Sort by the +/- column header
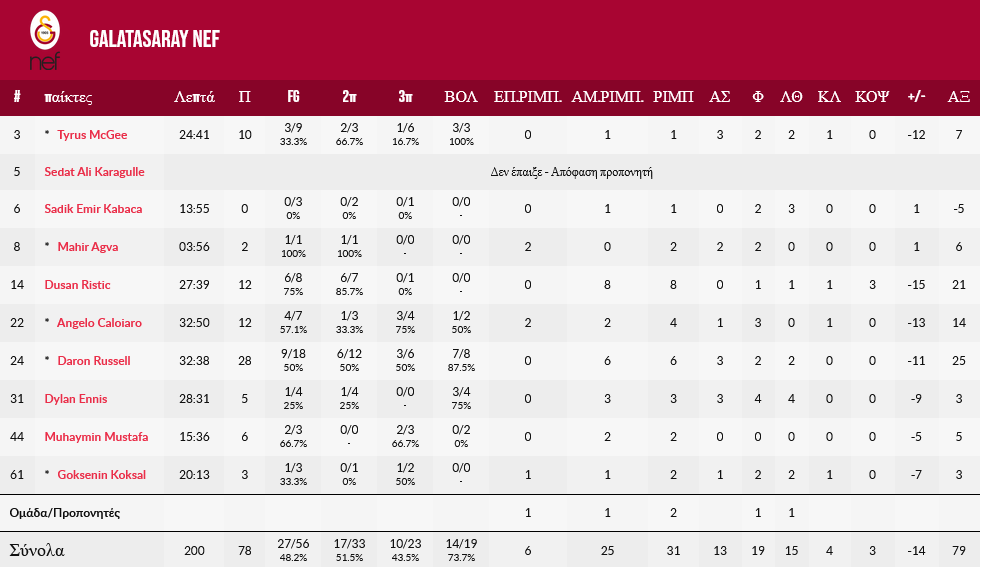Image resolution: width=982 pixels, height=567 pixels. [x=916, y=98]
